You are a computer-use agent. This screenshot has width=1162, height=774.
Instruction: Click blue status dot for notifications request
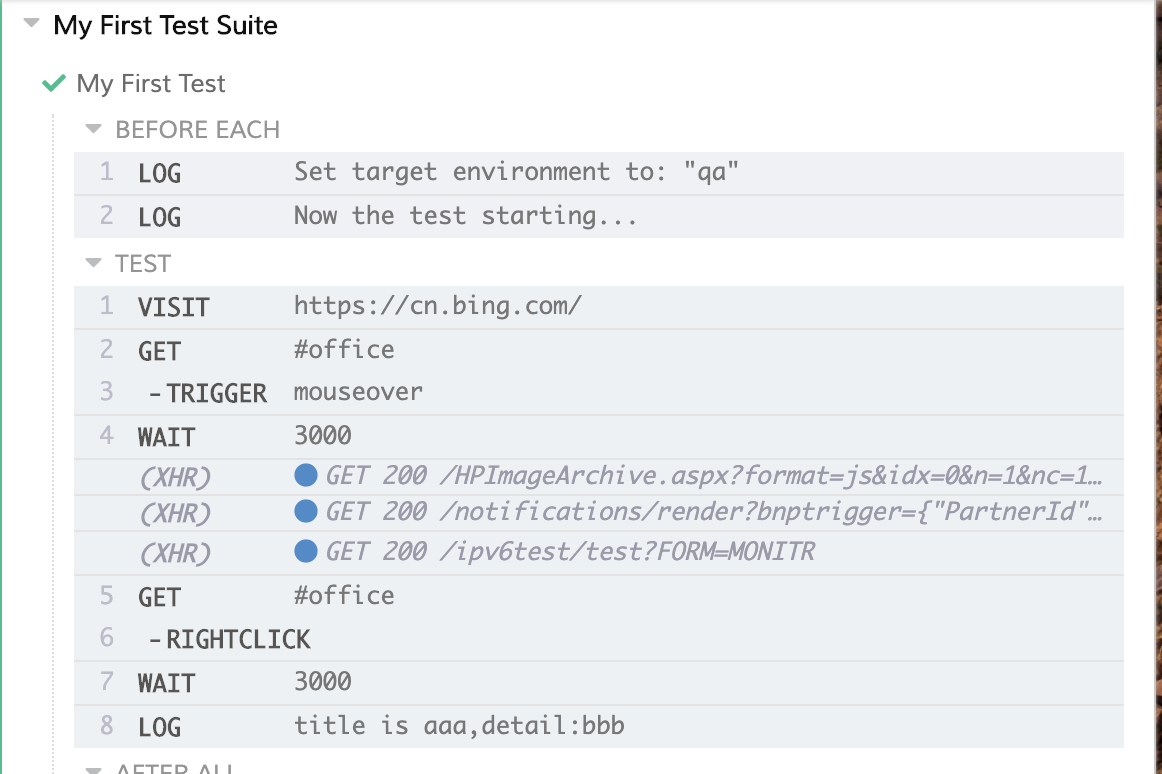coord(306,512)
